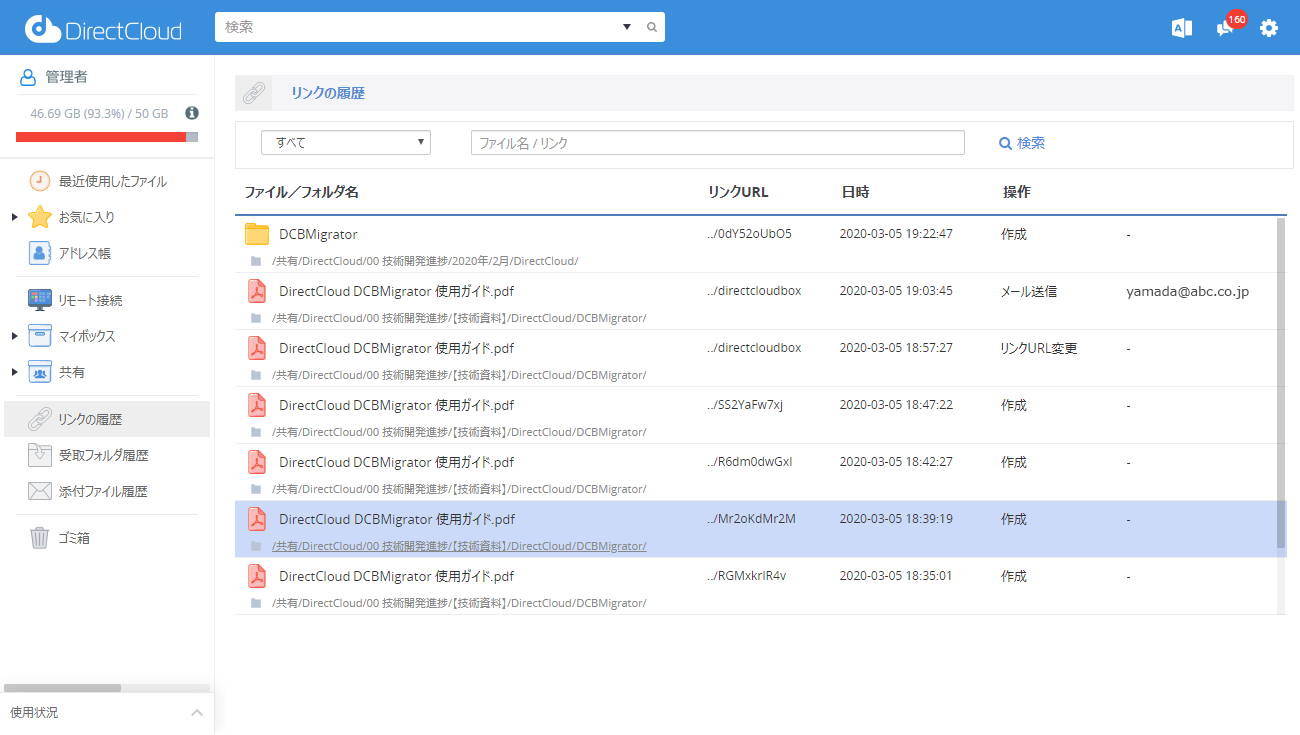Open the すべて filter dropdown

click(x=346, y=143)
